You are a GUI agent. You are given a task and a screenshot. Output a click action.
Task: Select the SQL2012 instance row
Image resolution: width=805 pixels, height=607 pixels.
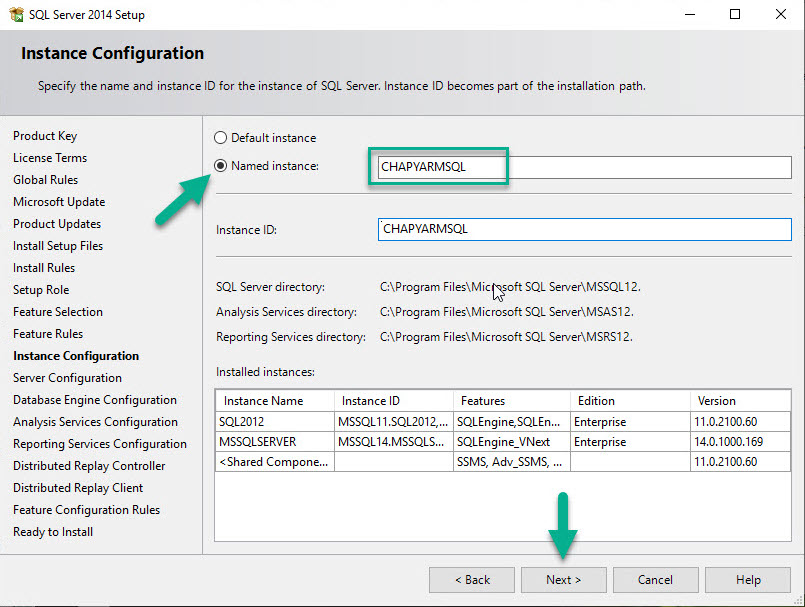coord(503,422)
